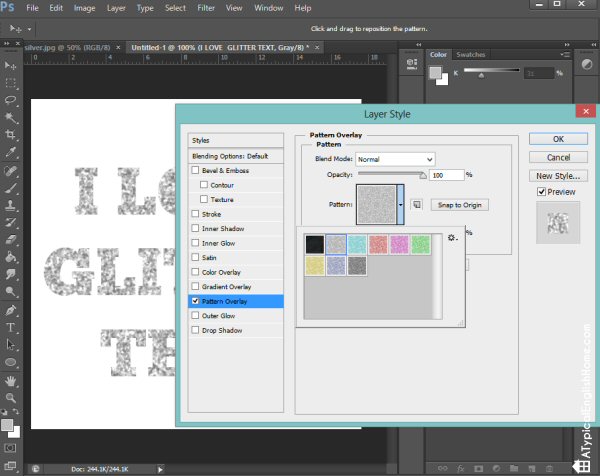
Task: Enable Inner Shadow checkbox
Action: (195, 228)
